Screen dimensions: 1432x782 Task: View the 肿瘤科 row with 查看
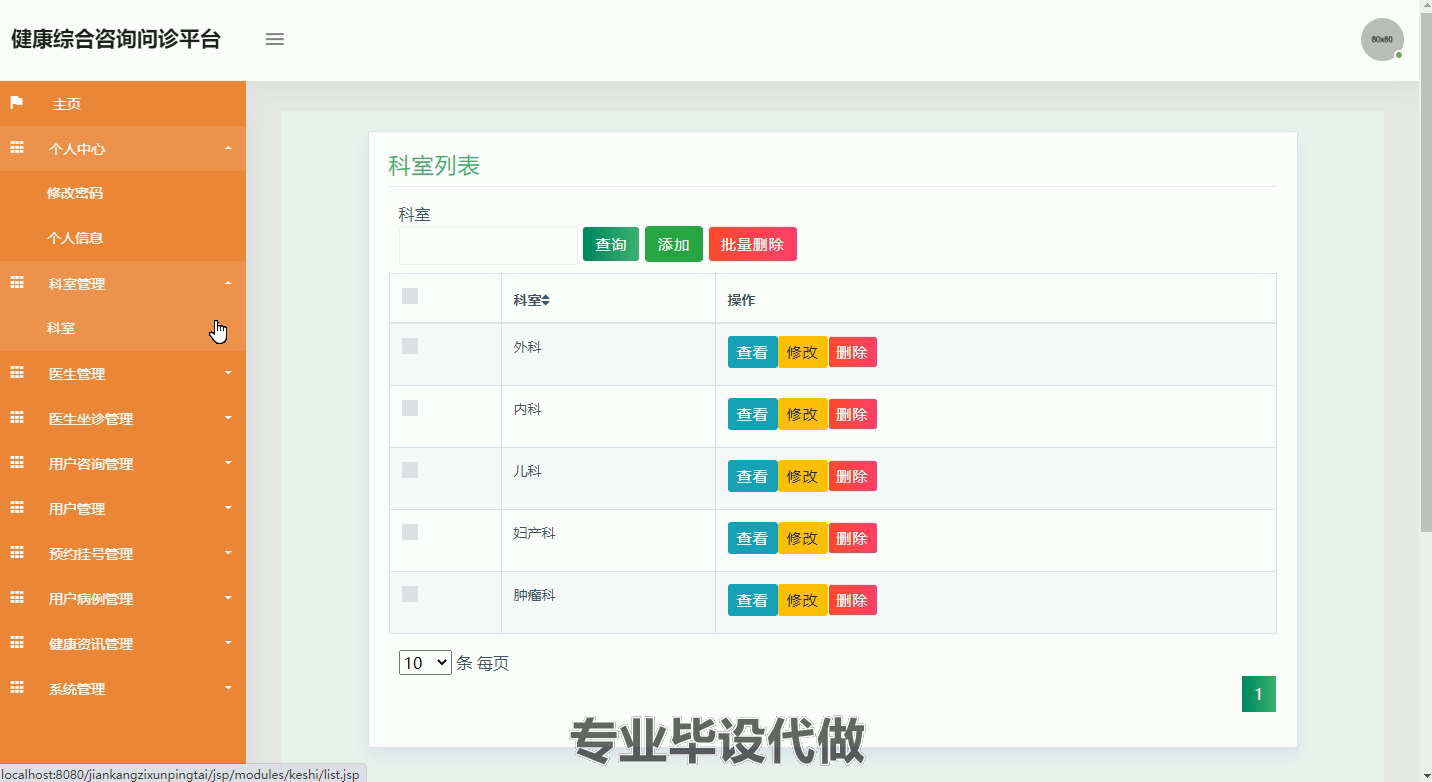click(x=752, y=600)
